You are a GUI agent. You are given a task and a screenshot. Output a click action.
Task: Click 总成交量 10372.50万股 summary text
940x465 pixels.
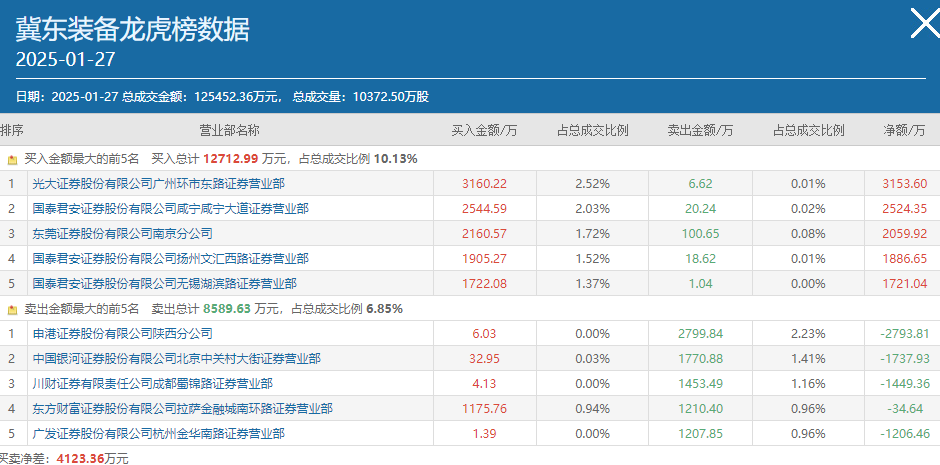click(x=361, y=97)
